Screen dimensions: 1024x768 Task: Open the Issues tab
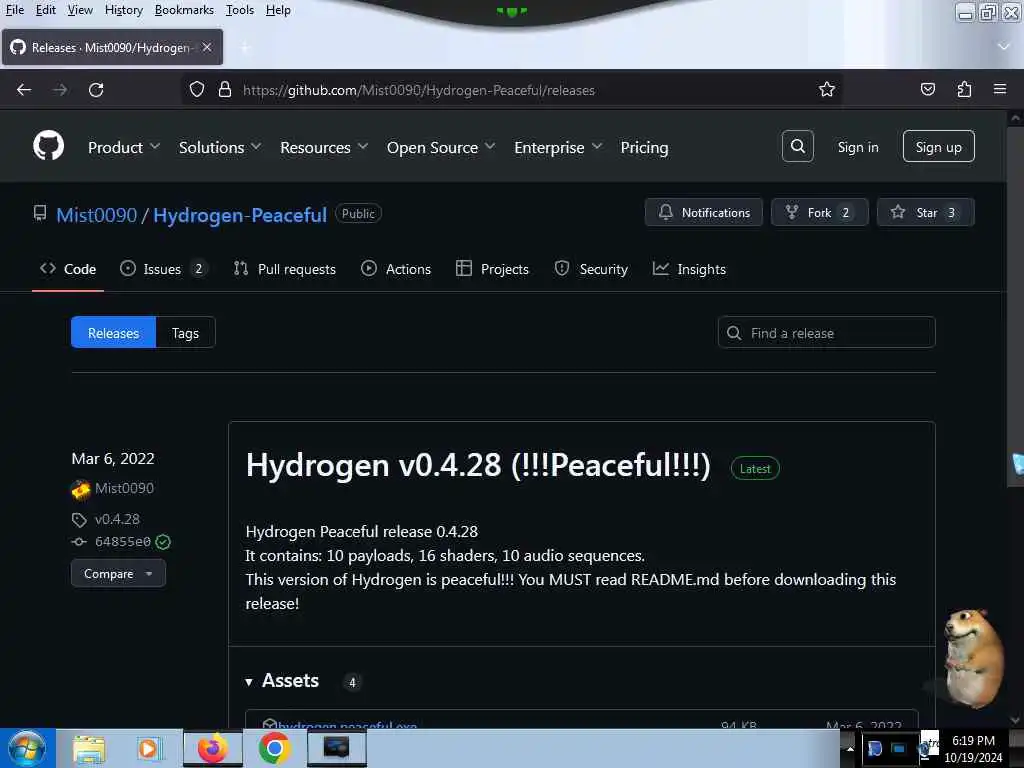pos(164,269)
